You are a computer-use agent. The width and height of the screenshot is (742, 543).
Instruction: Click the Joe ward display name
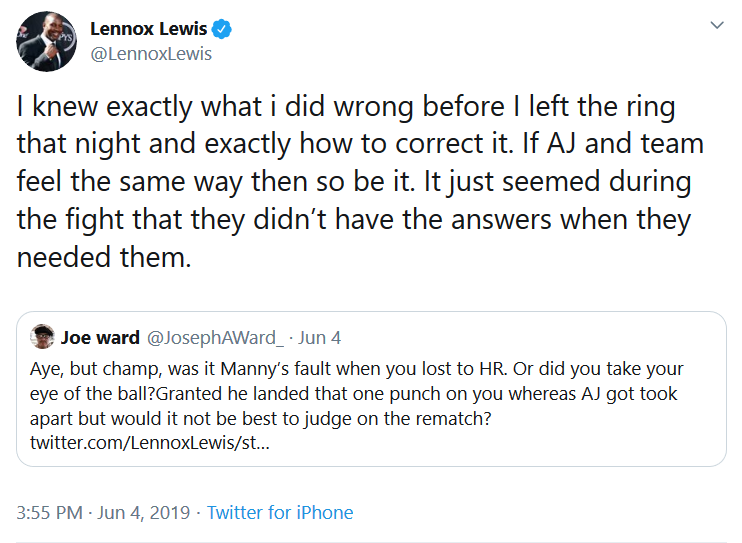click(100, 338)
